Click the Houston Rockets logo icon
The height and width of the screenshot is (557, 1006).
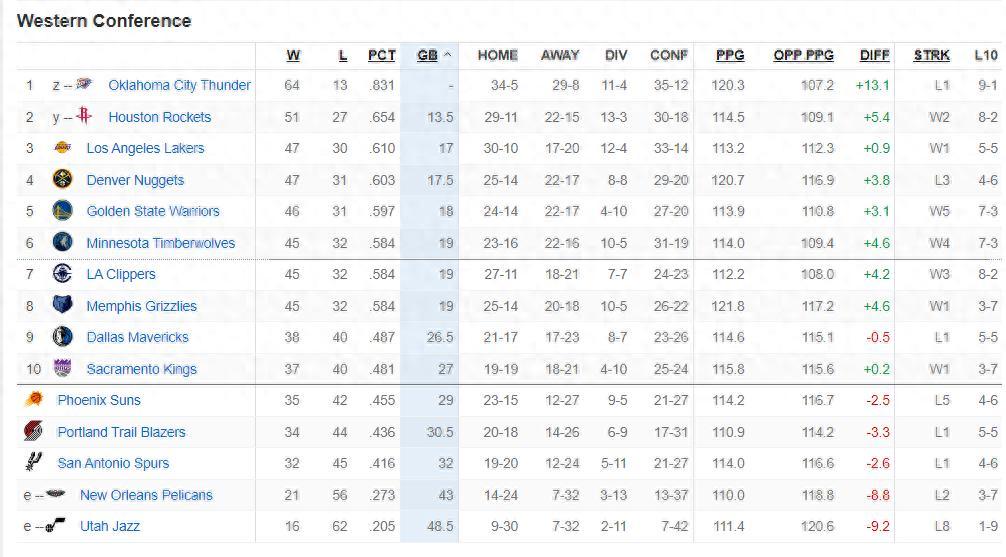84,117
